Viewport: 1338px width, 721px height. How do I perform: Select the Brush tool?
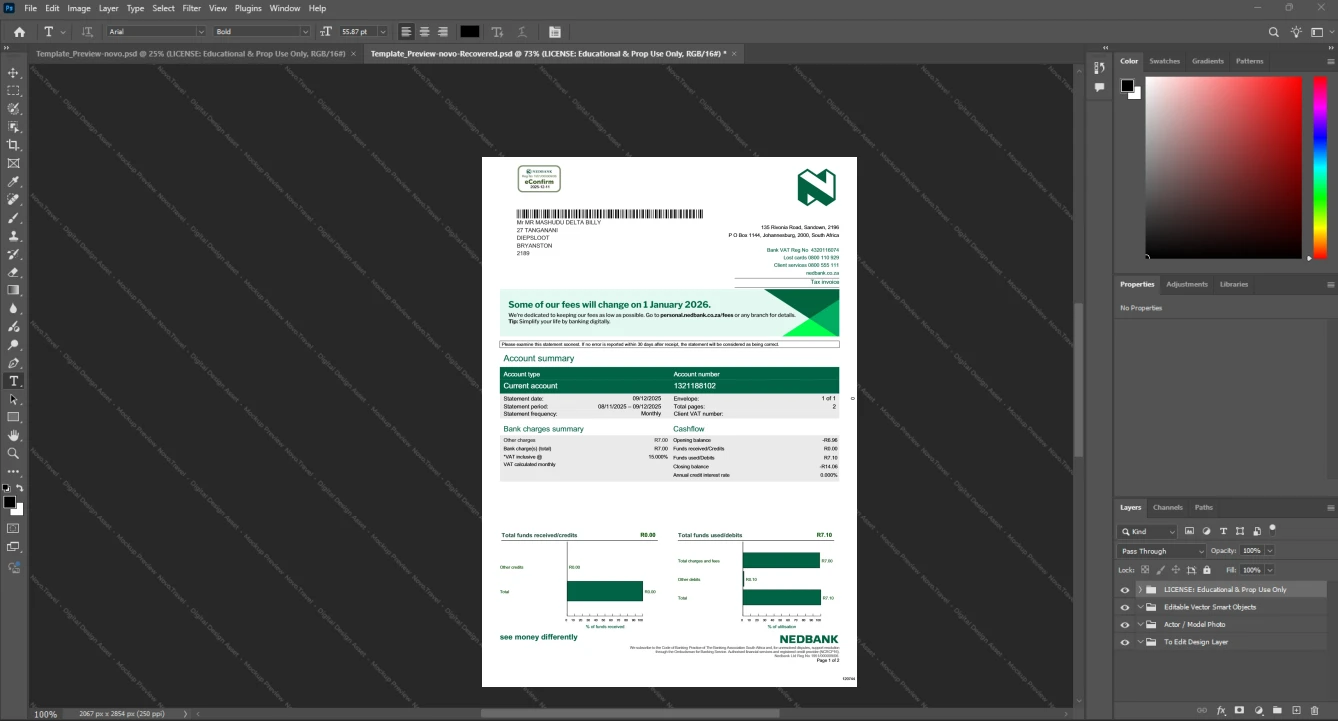pos(14,218)
